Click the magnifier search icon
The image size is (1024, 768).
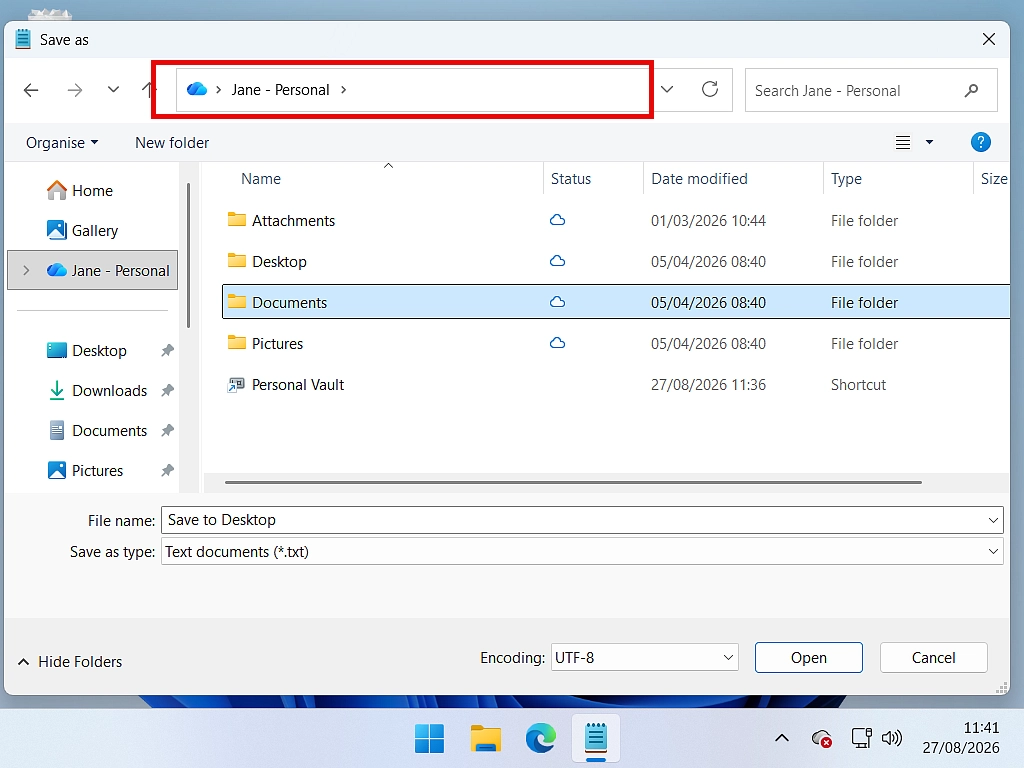971,90
